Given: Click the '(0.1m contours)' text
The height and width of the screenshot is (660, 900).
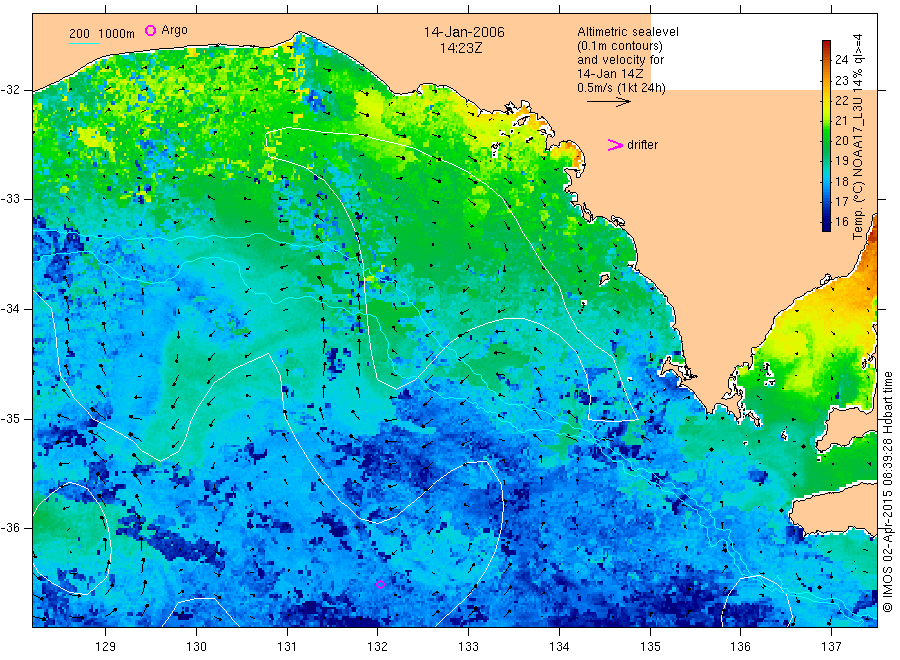Looking at the screenshot, I should (x=620, y=46).
